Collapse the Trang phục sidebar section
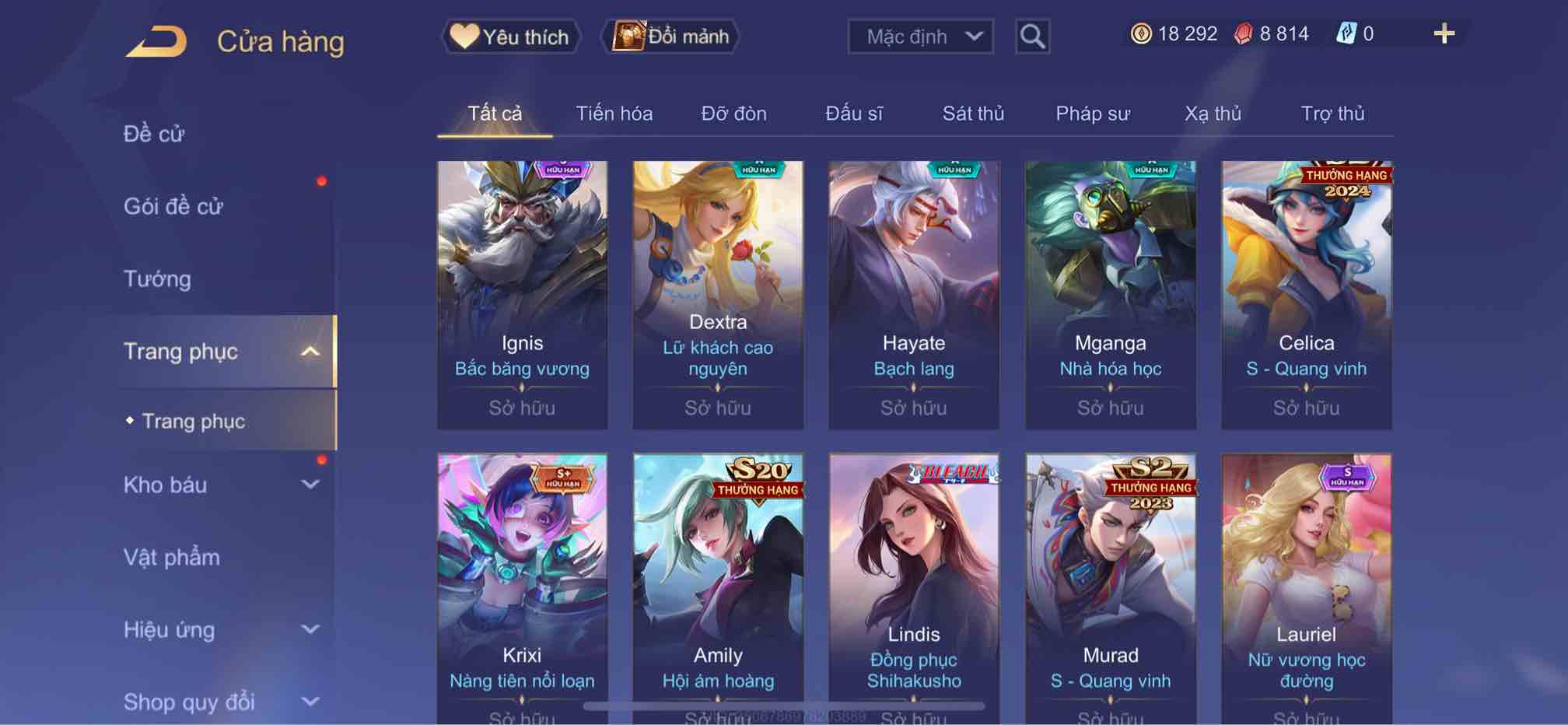The height and width of the screenshot is (725, 1568). [310, 352]
